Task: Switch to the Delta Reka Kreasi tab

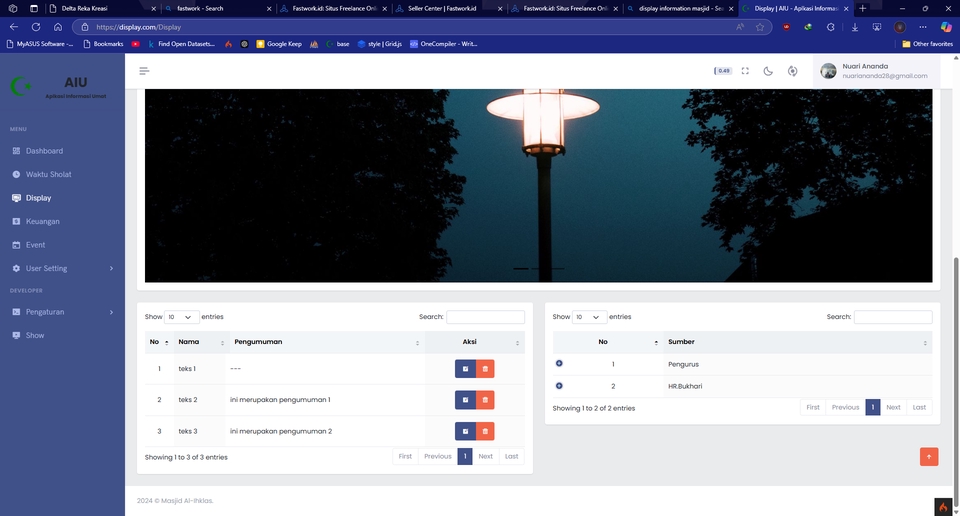Action: [x=101, y=9]
